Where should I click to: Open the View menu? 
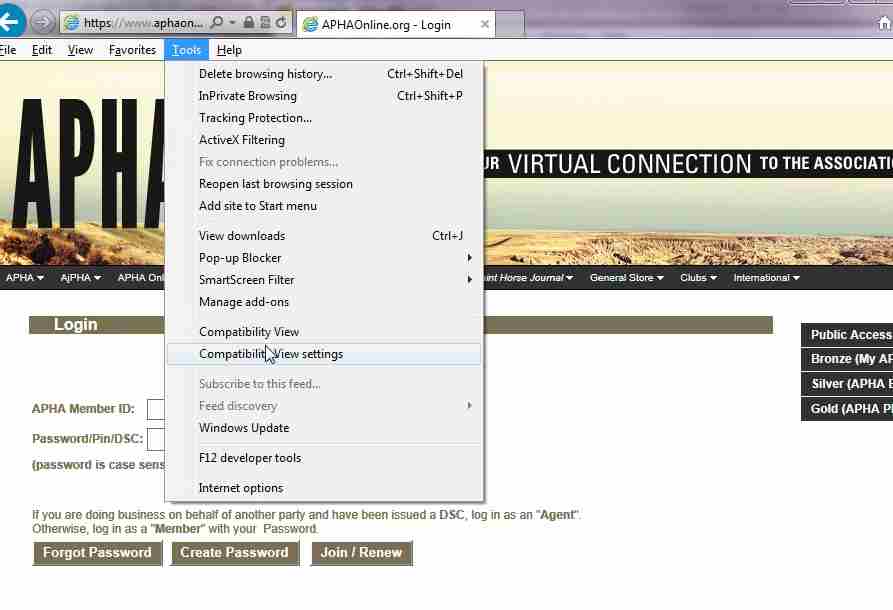(x=80, y=50)
